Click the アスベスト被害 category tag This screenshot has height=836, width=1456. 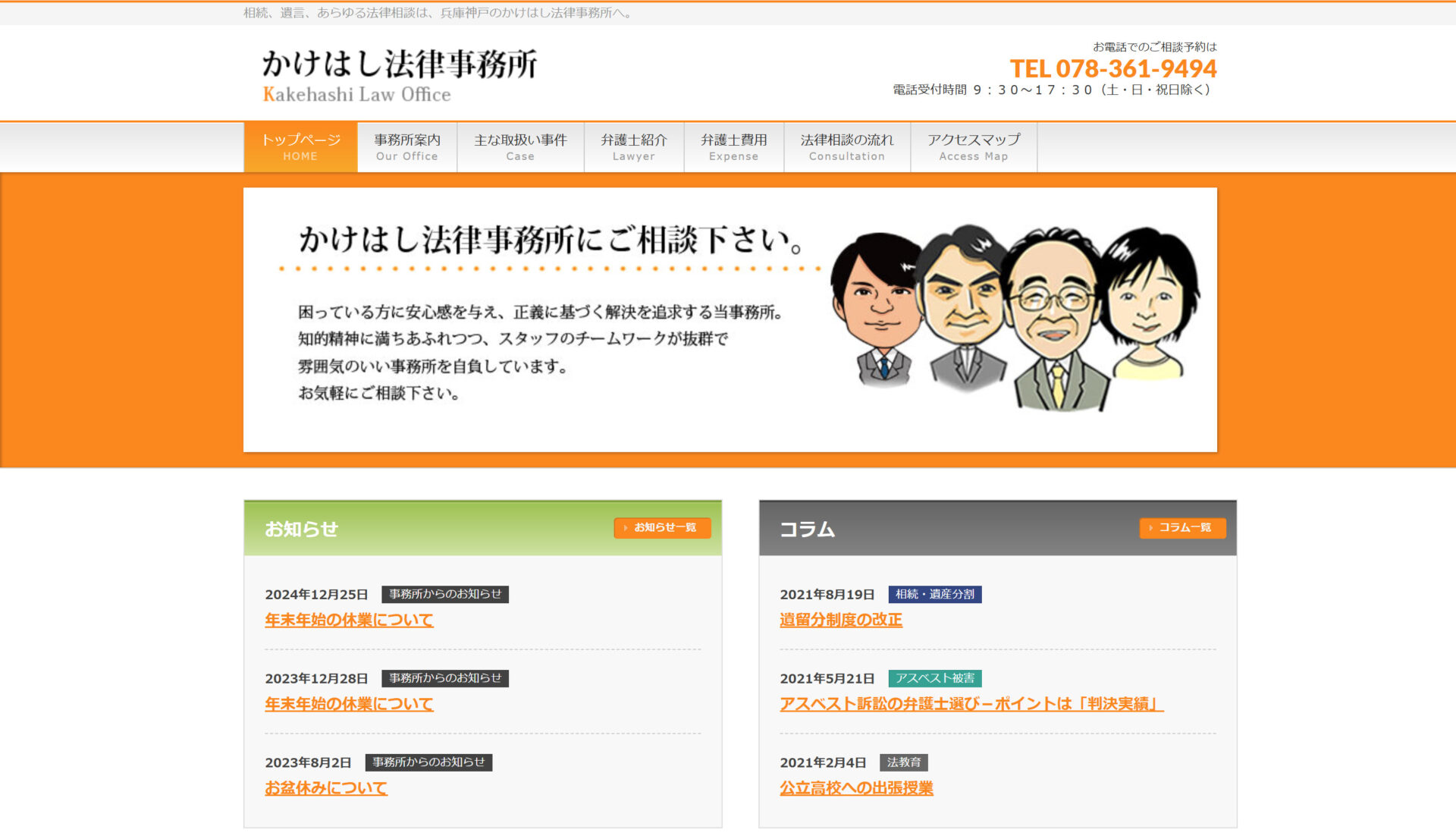coord(935,678)
